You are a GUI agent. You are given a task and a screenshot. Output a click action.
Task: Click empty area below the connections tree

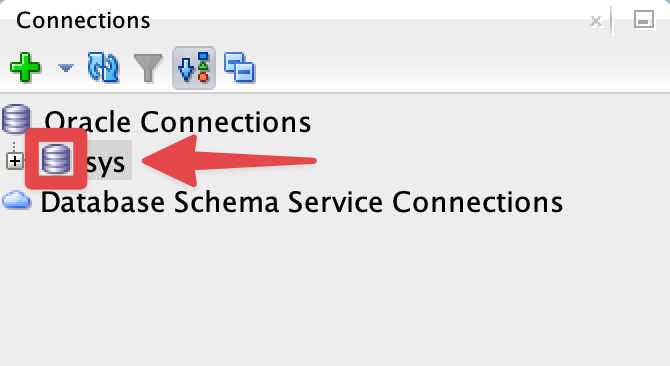335,290
